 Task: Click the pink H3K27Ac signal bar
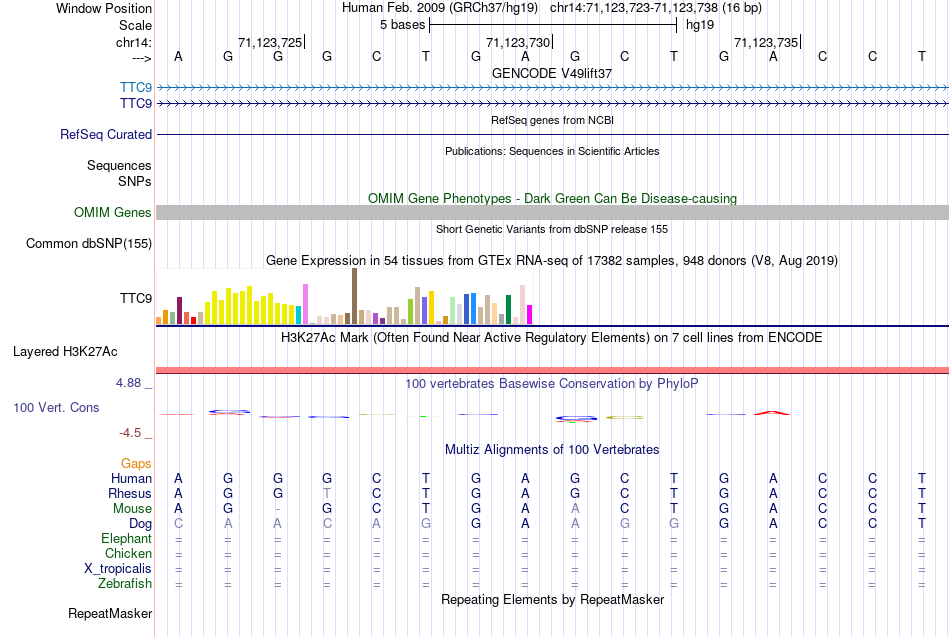click(552, 370)
